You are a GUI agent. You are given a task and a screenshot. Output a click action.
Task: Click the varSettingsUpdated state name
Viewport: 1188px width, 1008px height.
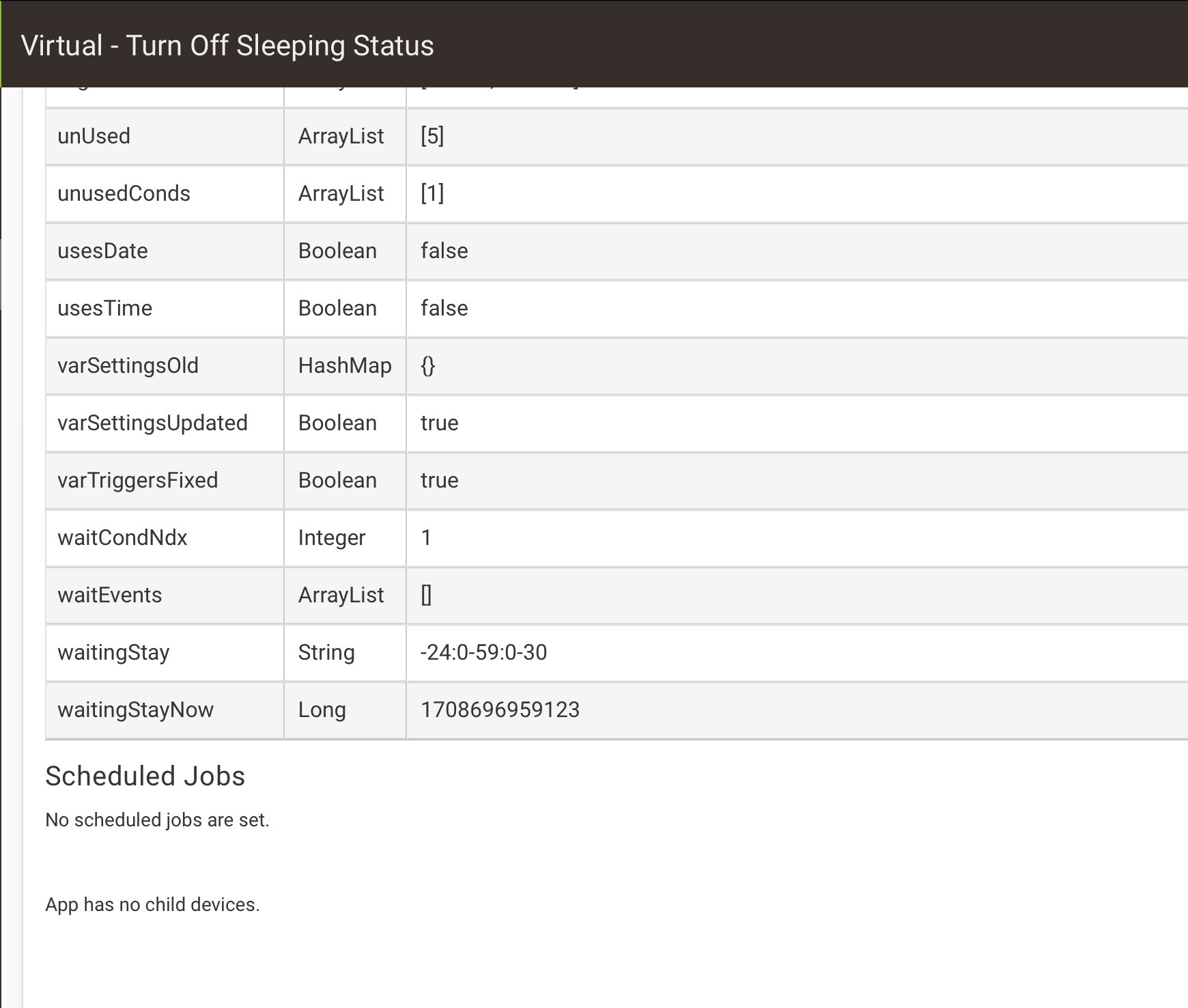coord(153,423)
